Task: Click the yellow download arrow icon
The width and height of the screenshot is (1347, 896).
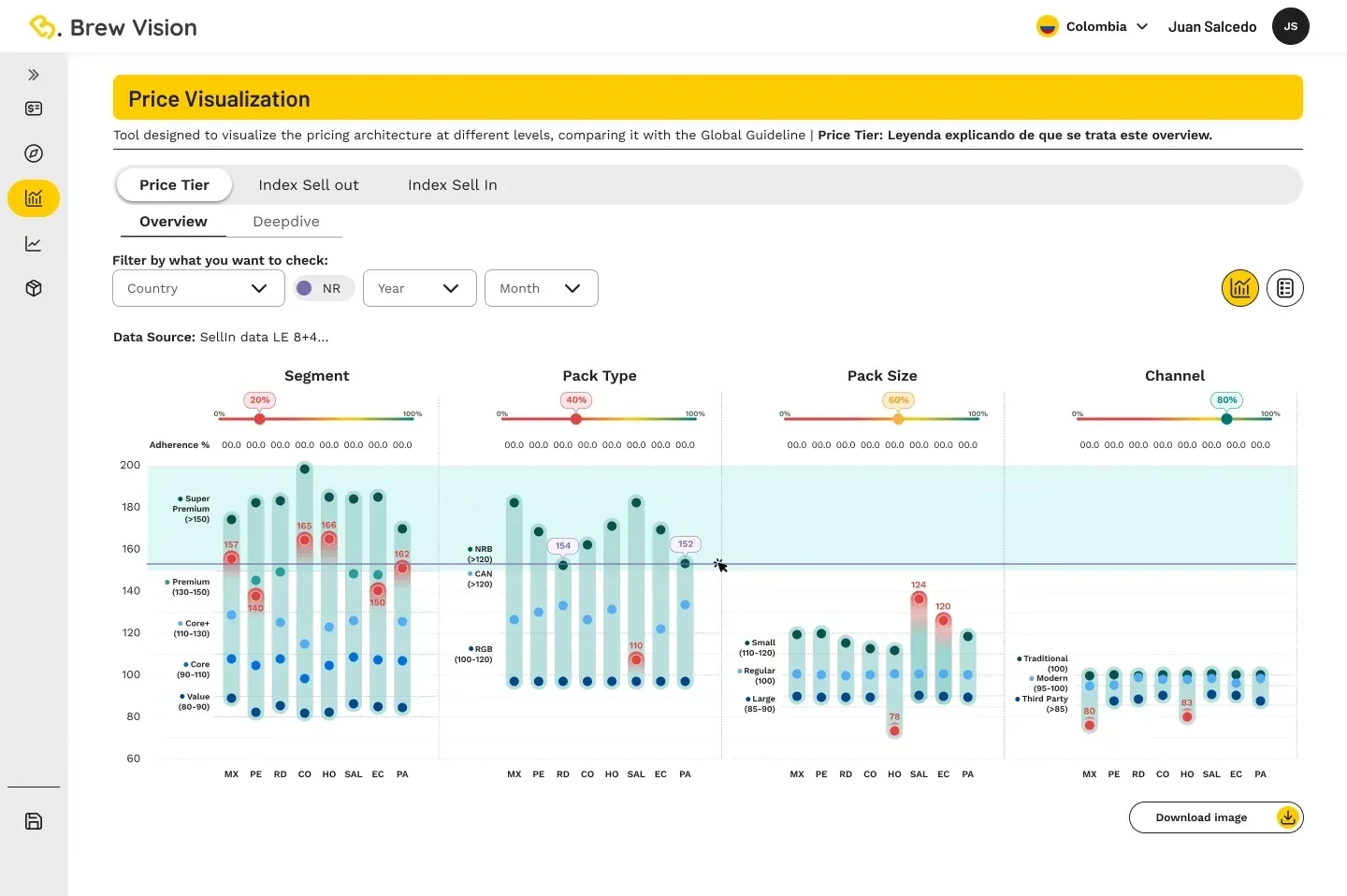Action: pyautogui.click(x=1288, y=817)
